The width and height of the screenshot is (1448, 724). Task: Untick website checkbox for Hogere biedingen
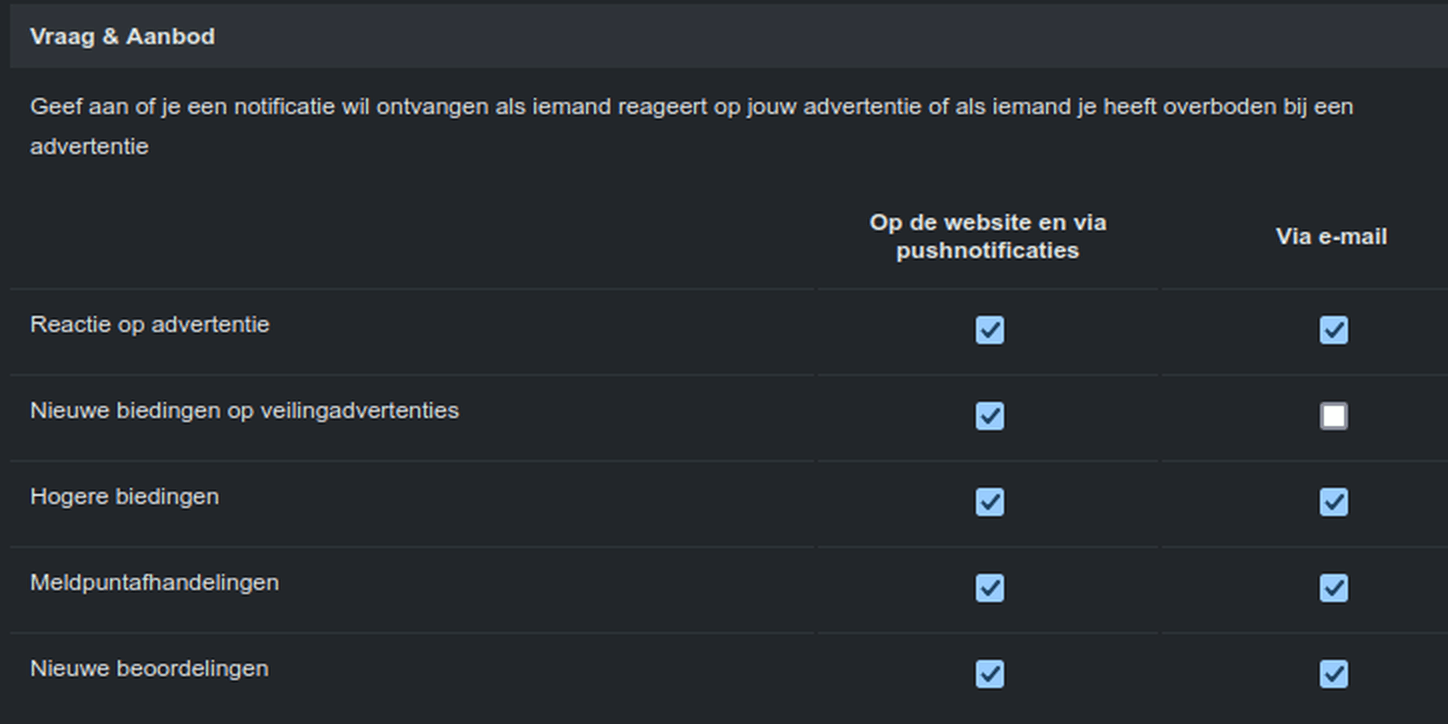(x=989, y=502)
